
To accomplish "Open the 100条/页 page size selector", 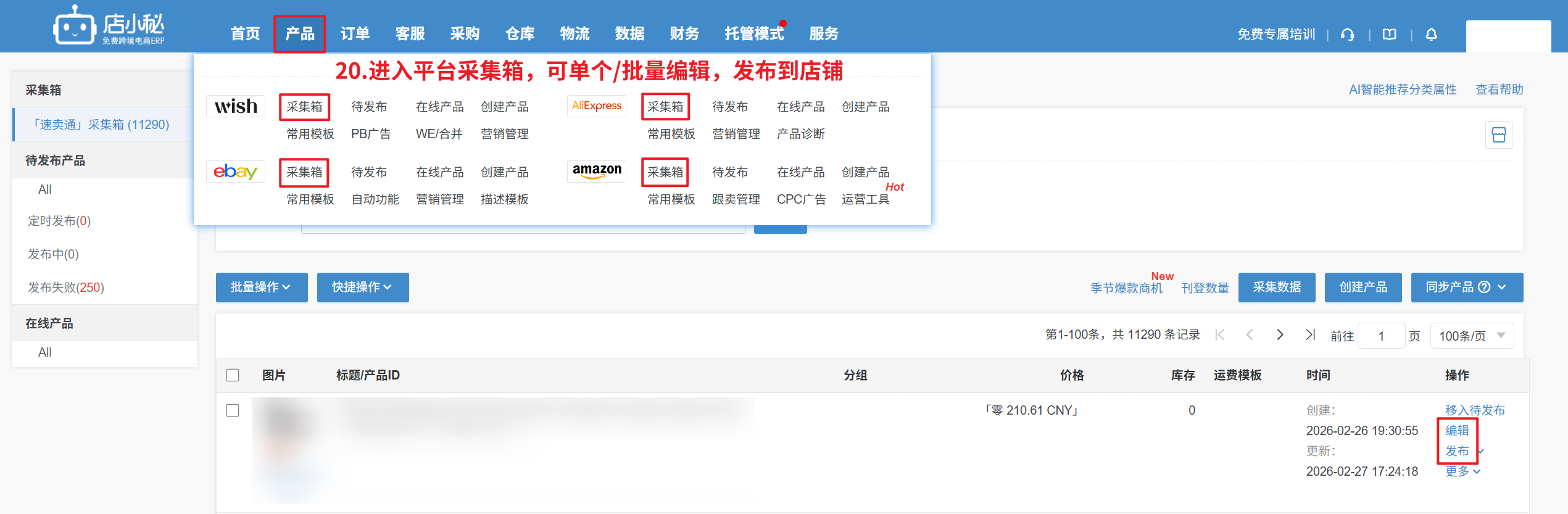I will [1471, 336].
